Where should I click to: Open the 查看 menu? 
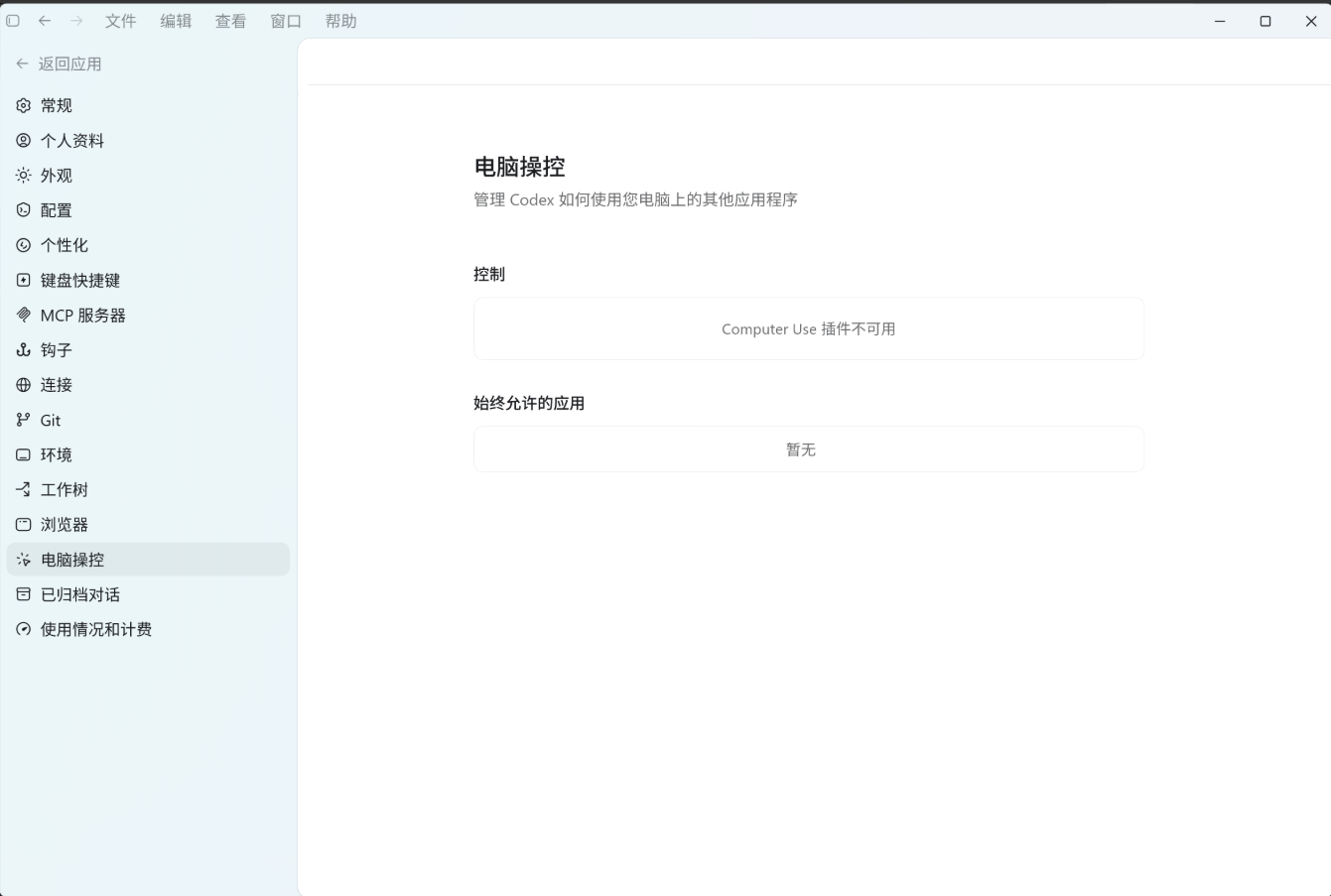pyautogui.click(x=230, y=21)
